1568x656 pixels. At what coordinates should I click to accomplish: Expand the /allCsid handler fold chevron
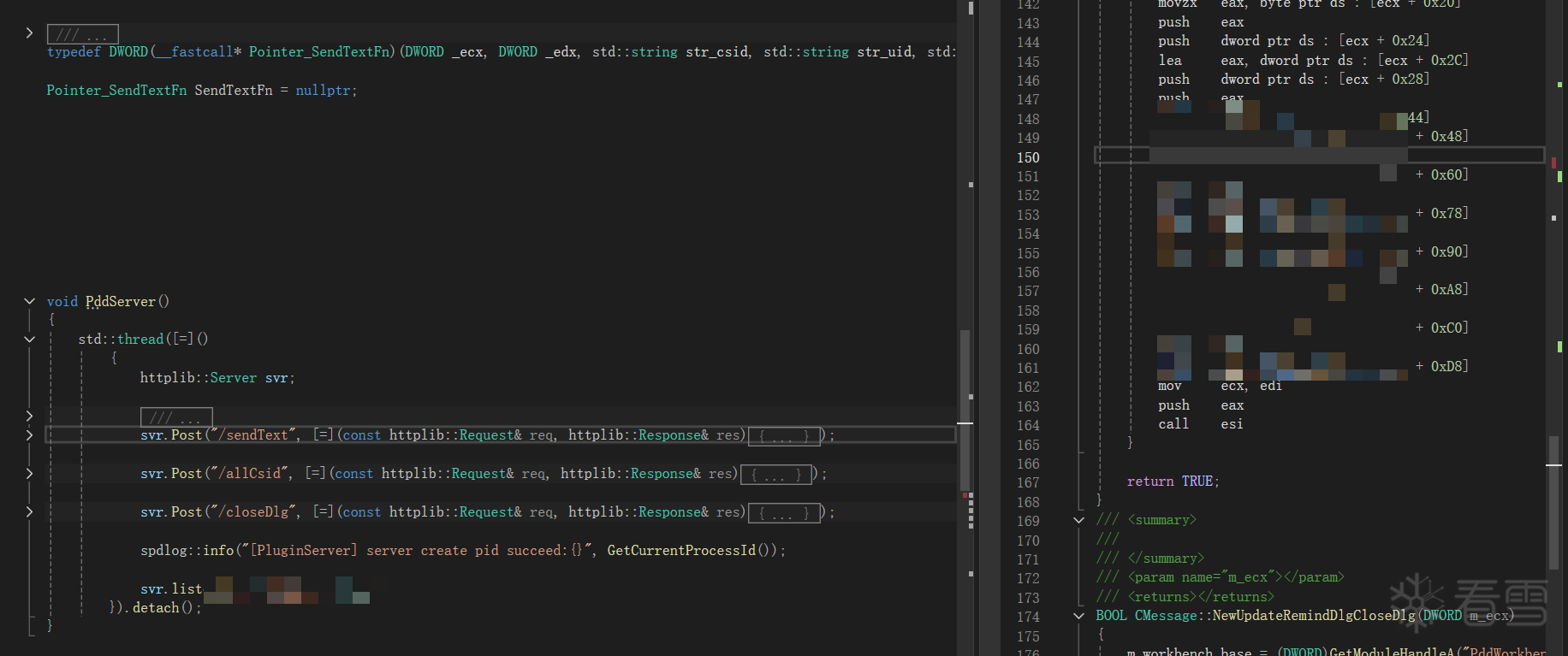coord(29,474)
